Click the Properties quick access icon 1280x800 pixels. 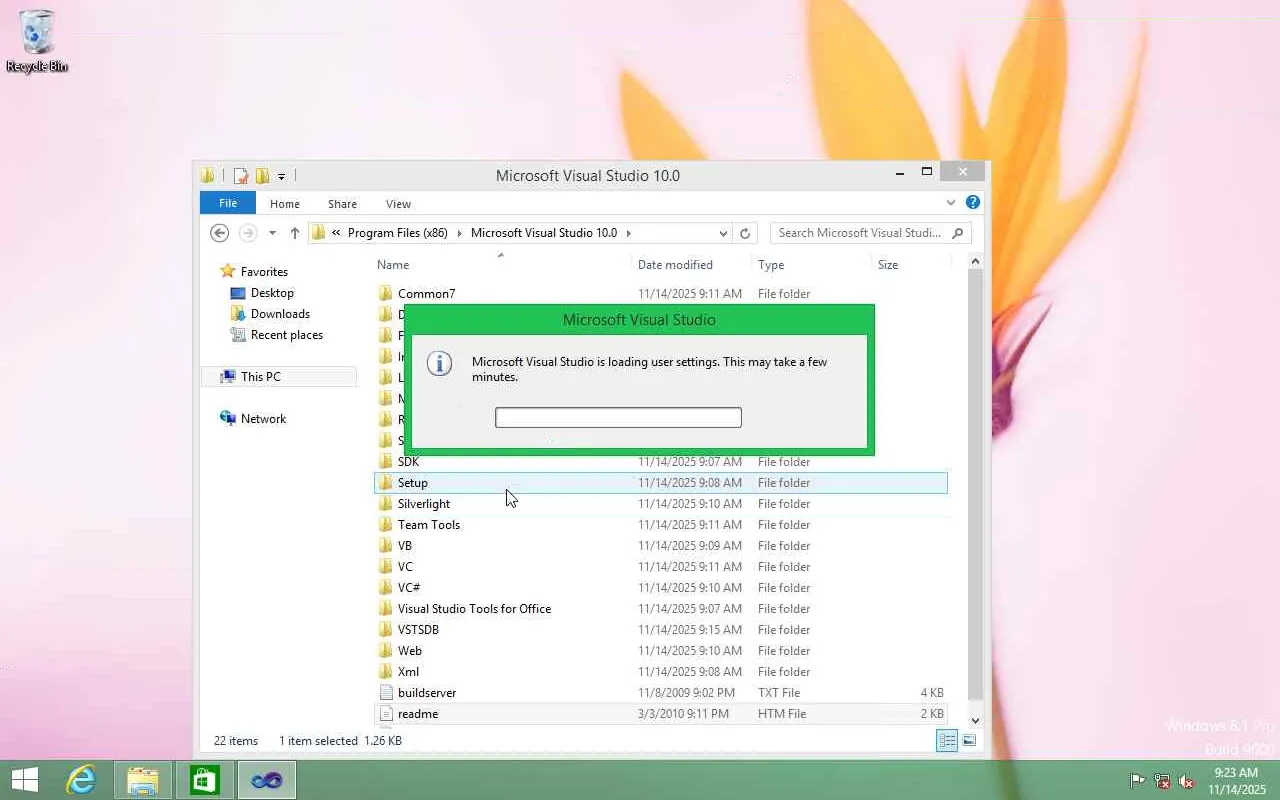pyautogui.click(x=241, y=176)
